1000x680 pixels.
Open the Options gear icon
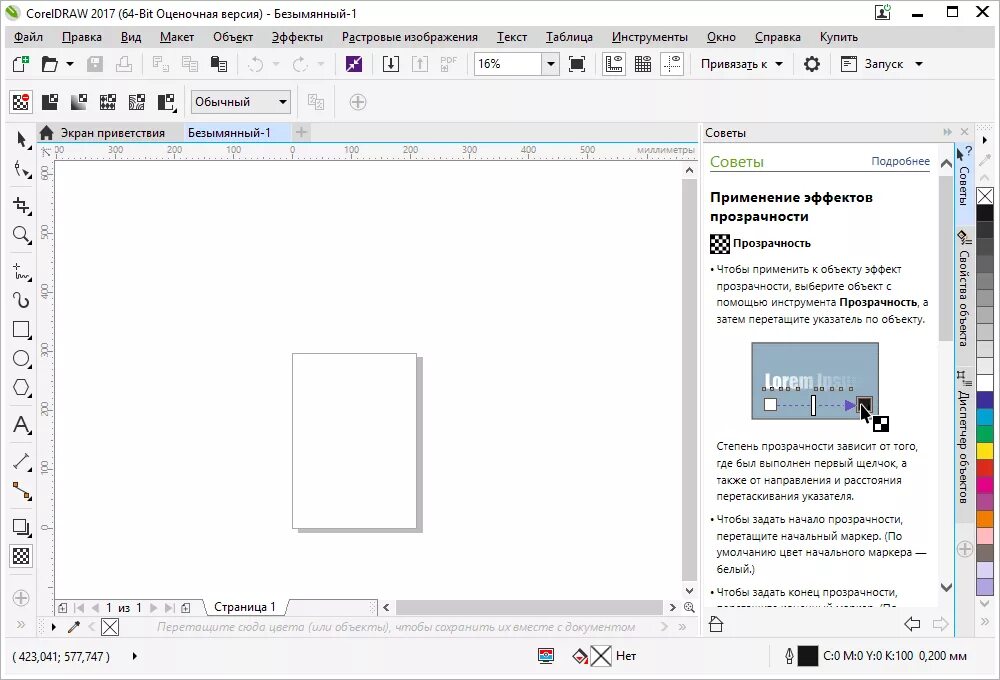pyautogui.click(x=811, y=64)
